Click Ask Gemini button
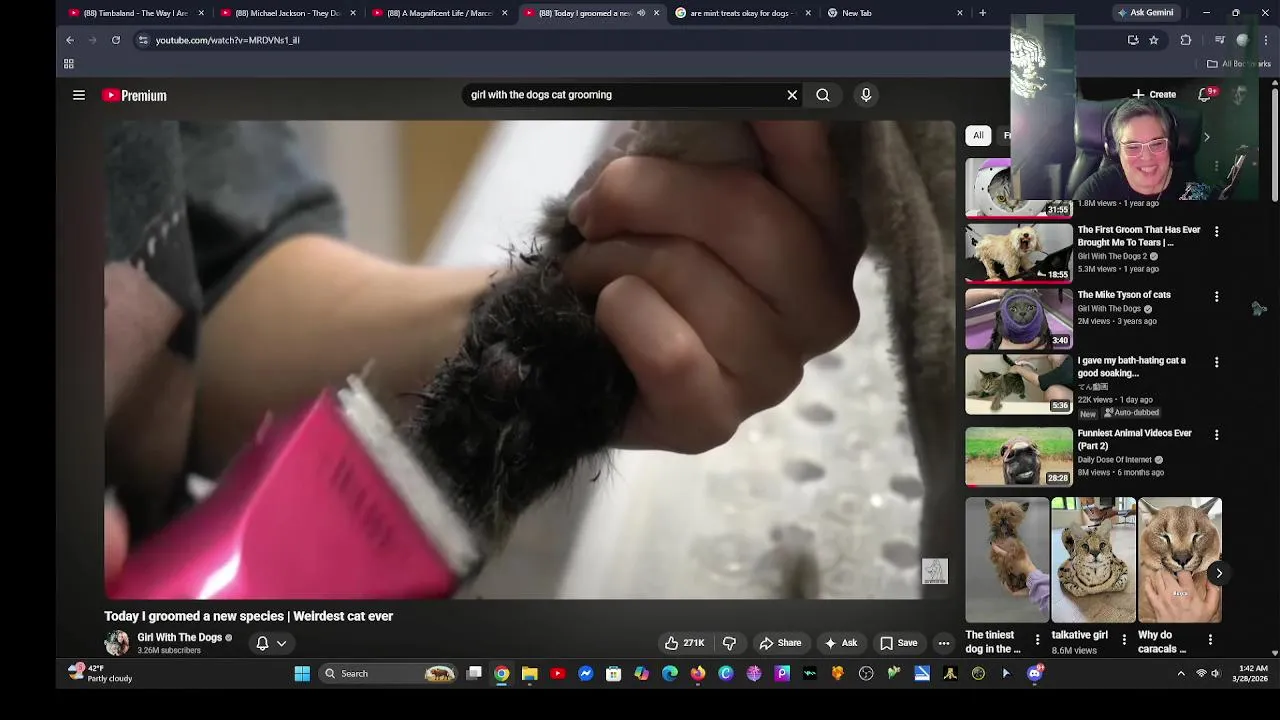Image resolution: width=1280 pixels, height=720 pixels. click(x=1146, y=13)
